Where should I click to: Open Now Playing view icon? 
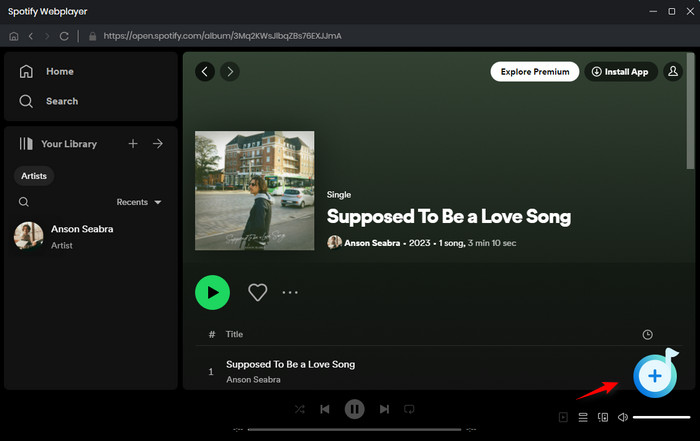point(563,417)
